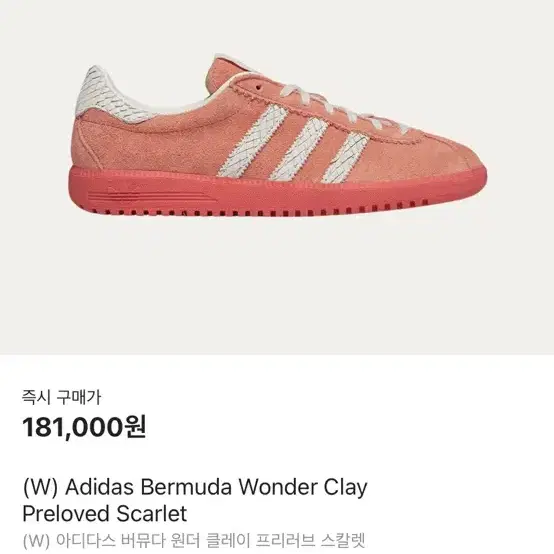The width and height of the screenshot is (554, 554).
Task: Click the (W) prefix in the English title
Action: [x=40, y=488]
